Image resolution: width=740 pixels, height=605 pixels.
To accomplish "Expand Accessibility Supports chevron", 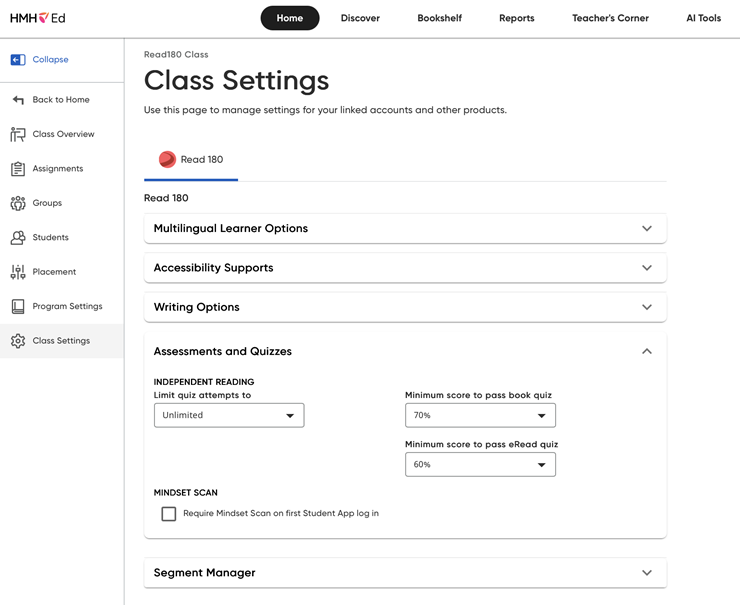I will 647,268.
